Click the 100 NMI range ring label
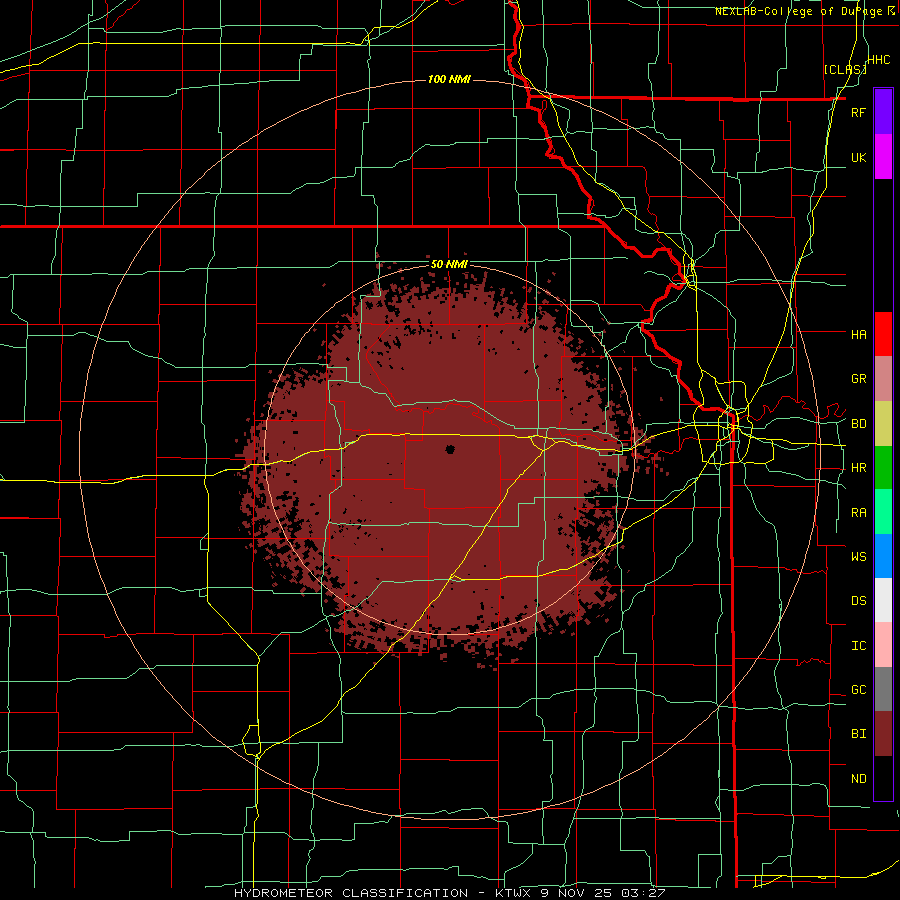The width and height of the screenshot is (900, 900). pos(449,79)
